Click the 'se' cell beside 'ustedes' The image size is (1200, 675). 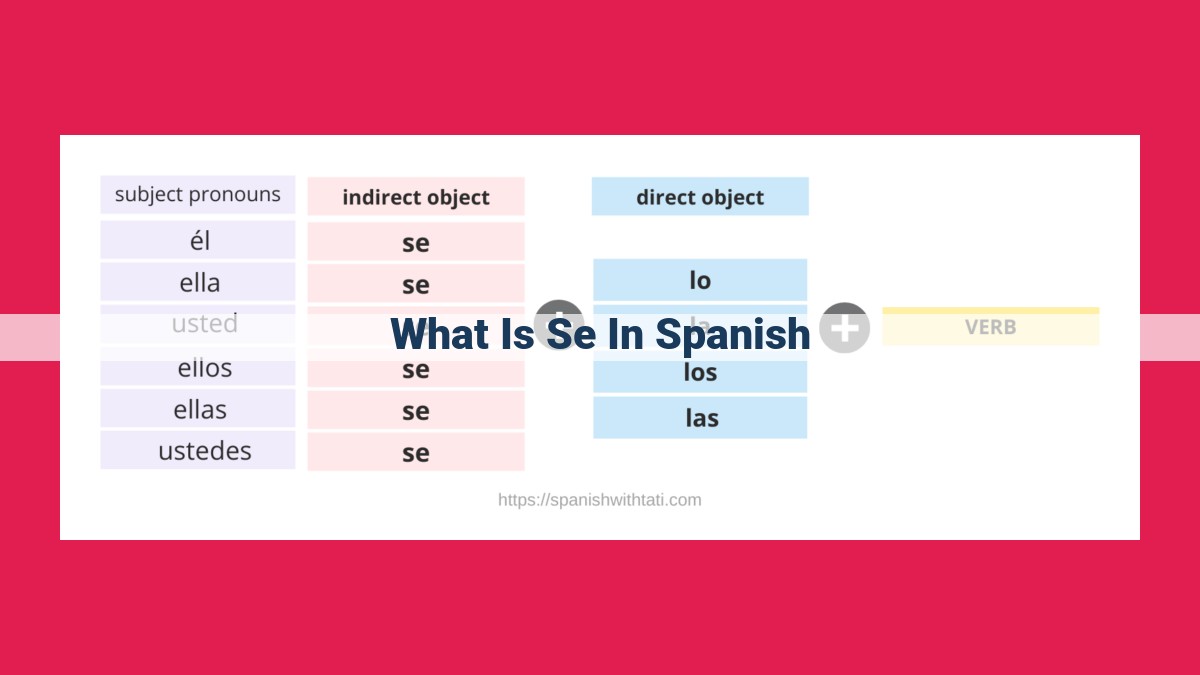[416, 452]
